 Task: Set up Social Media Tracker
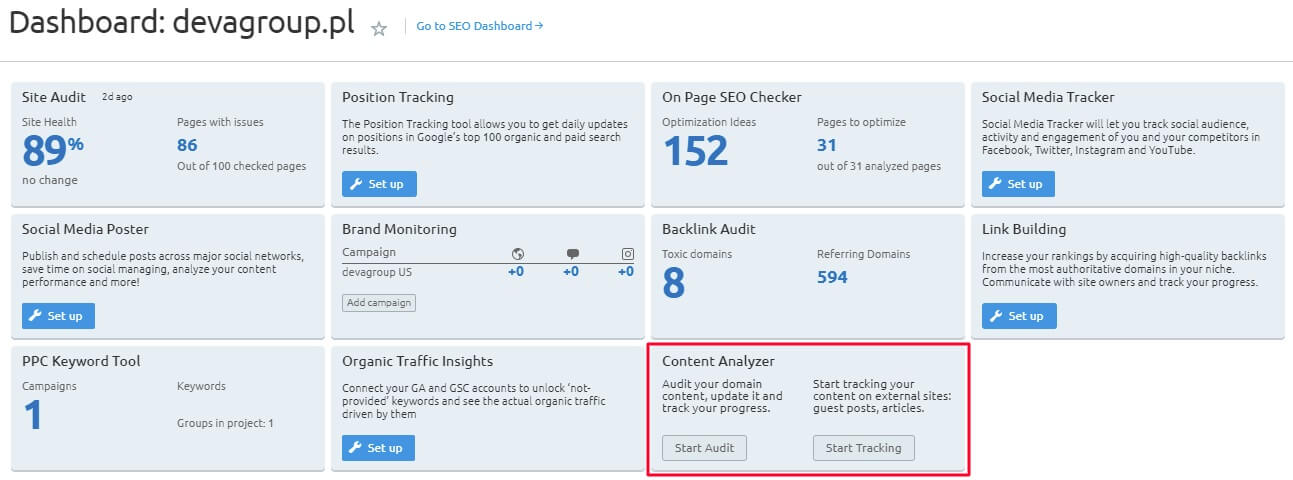pyautogui.click(x=1018, y=184)
